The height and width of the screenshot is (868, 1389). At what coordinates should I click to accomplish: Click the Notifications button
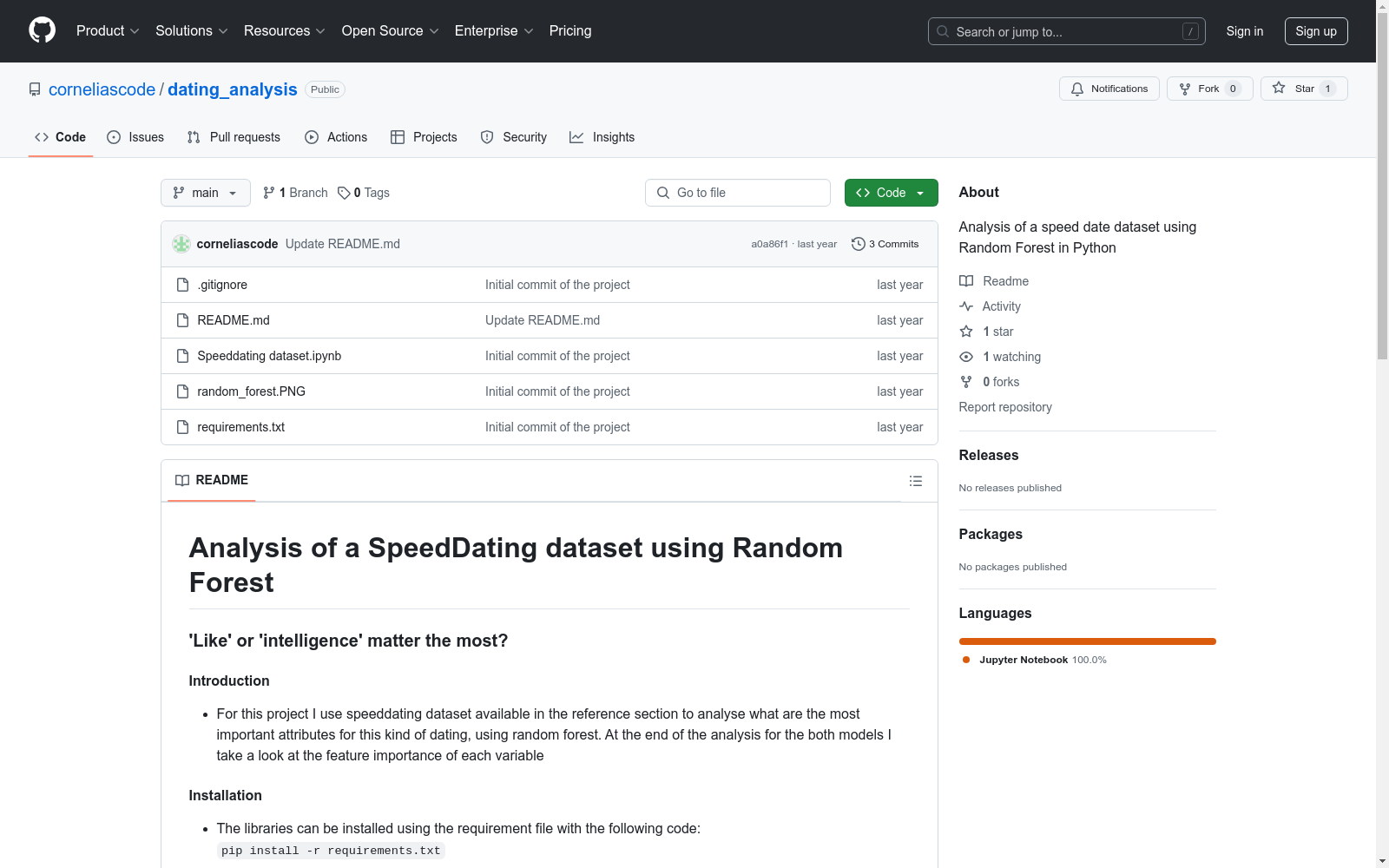pos(1109,89)
